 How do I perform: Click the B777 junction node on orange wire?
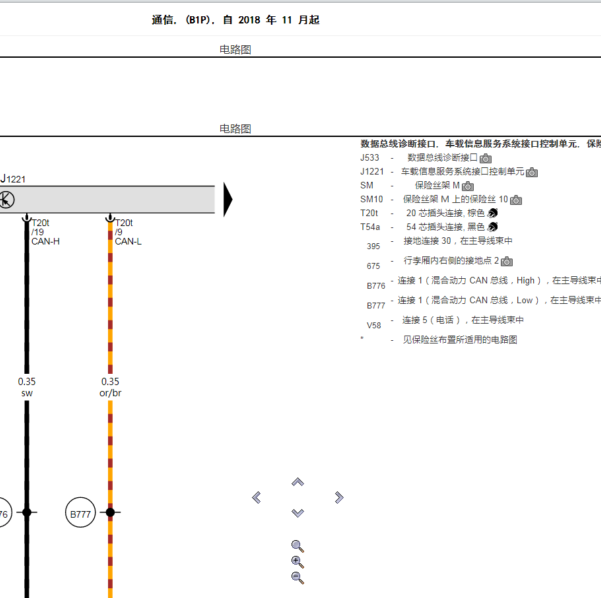tap(110, 512)
